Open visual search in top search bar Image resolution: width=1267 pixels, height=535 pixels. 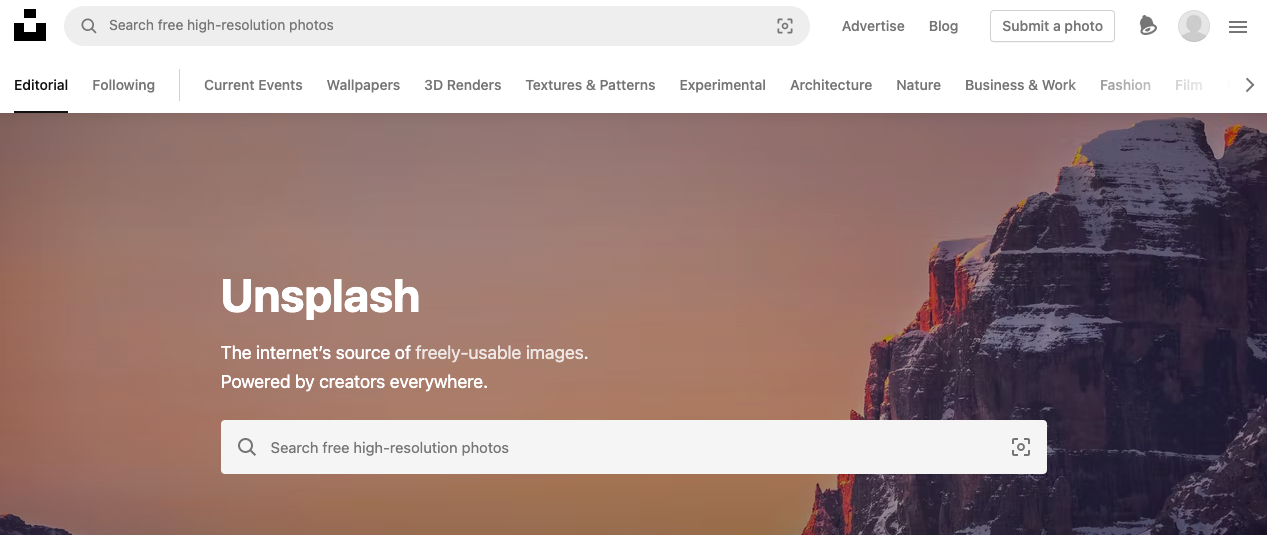pos(785,26)
